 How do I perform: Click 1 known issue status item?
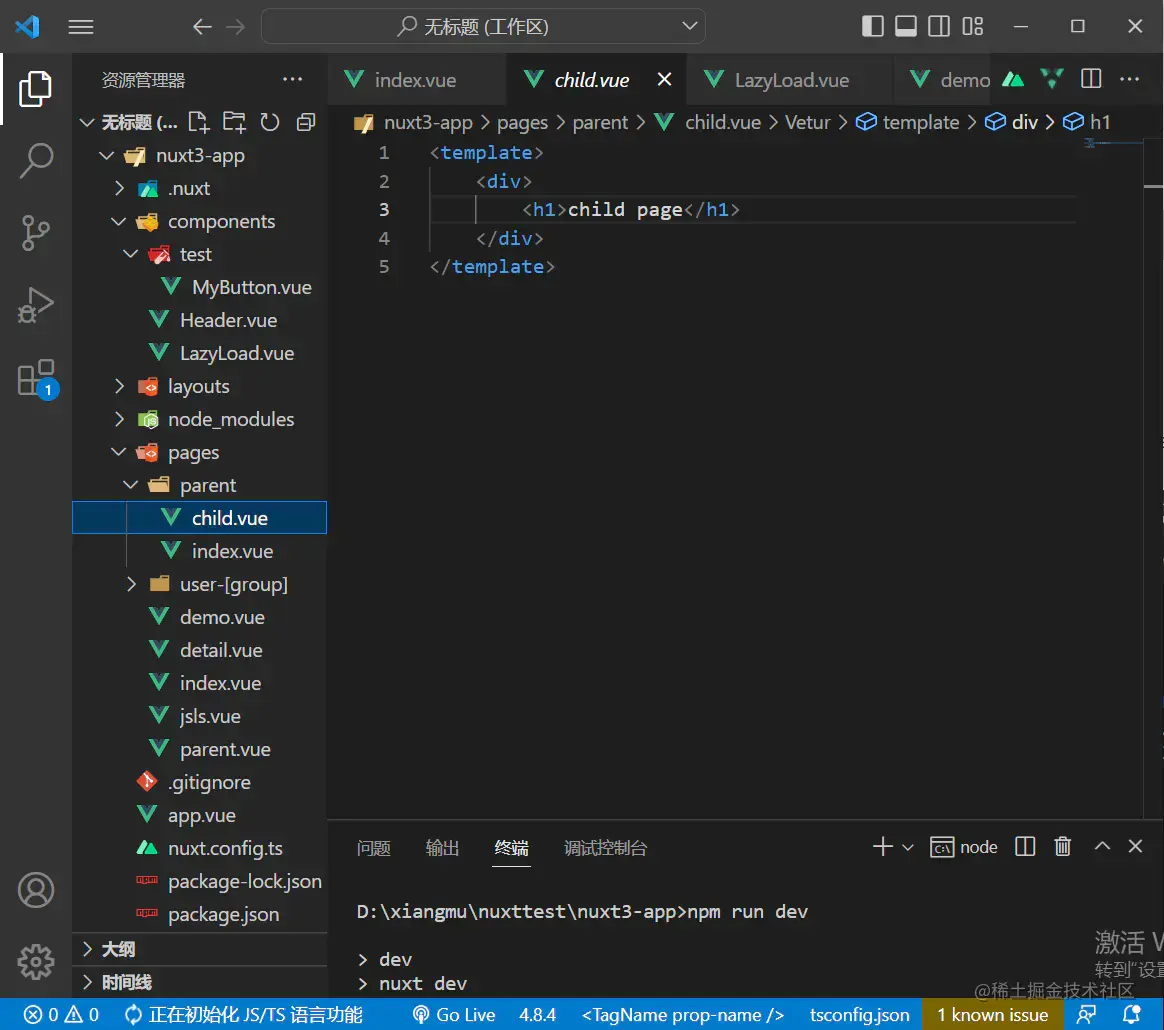(x=993, y=1014)
